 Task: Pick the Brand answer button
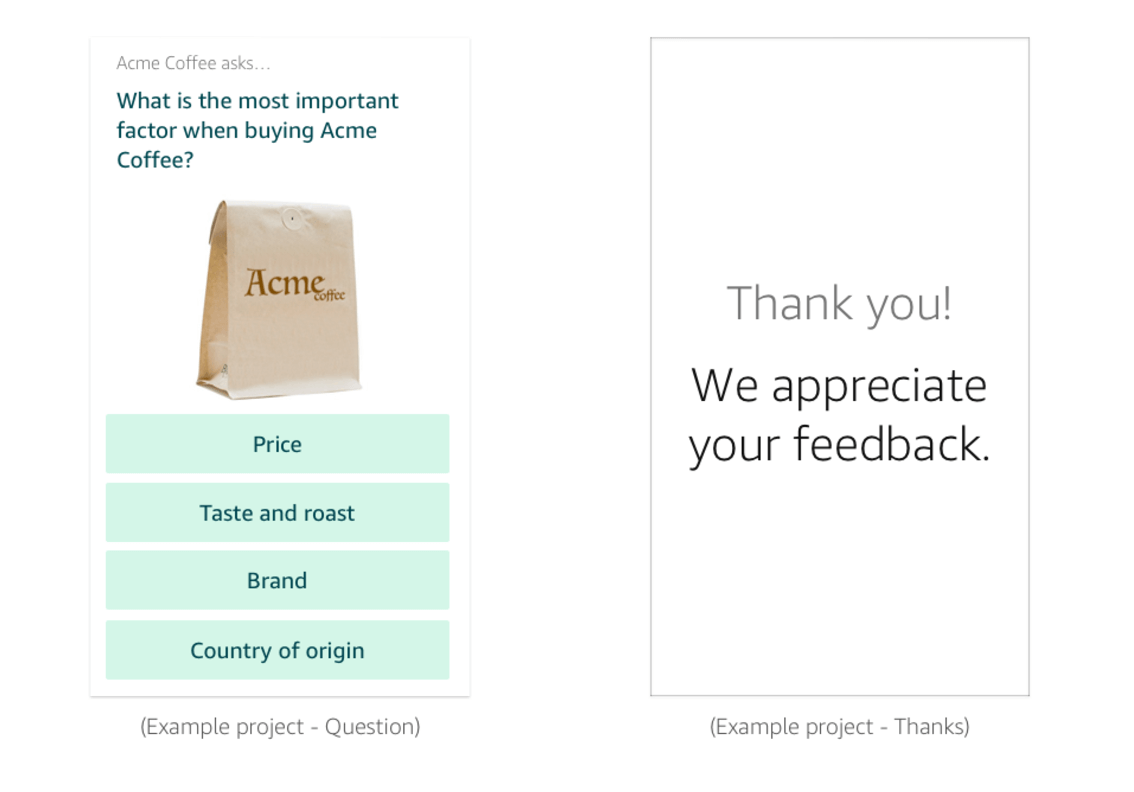277,580
